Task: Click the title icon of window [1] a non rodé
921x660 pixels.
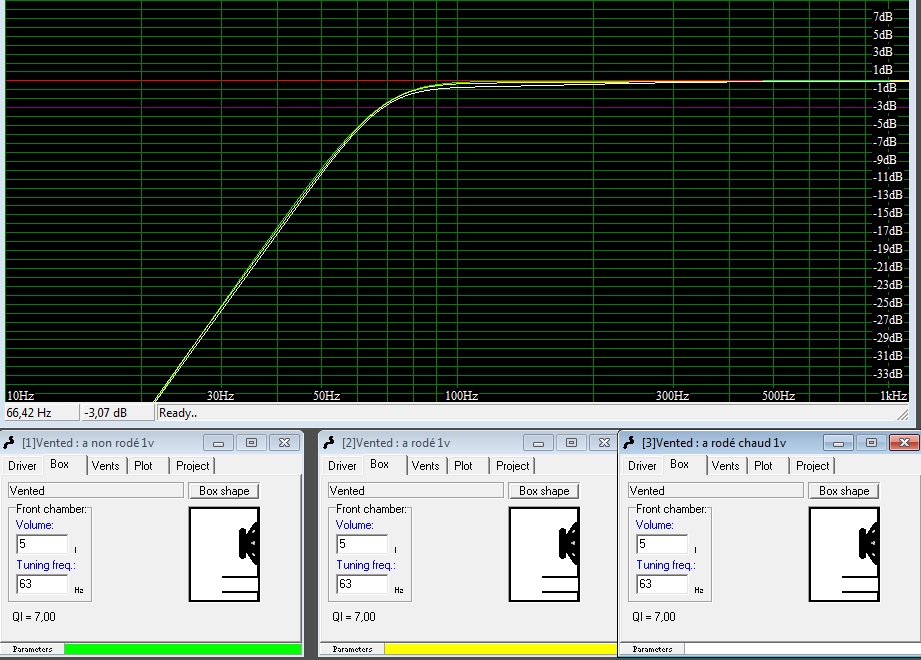Action: (x=10, y=443)
